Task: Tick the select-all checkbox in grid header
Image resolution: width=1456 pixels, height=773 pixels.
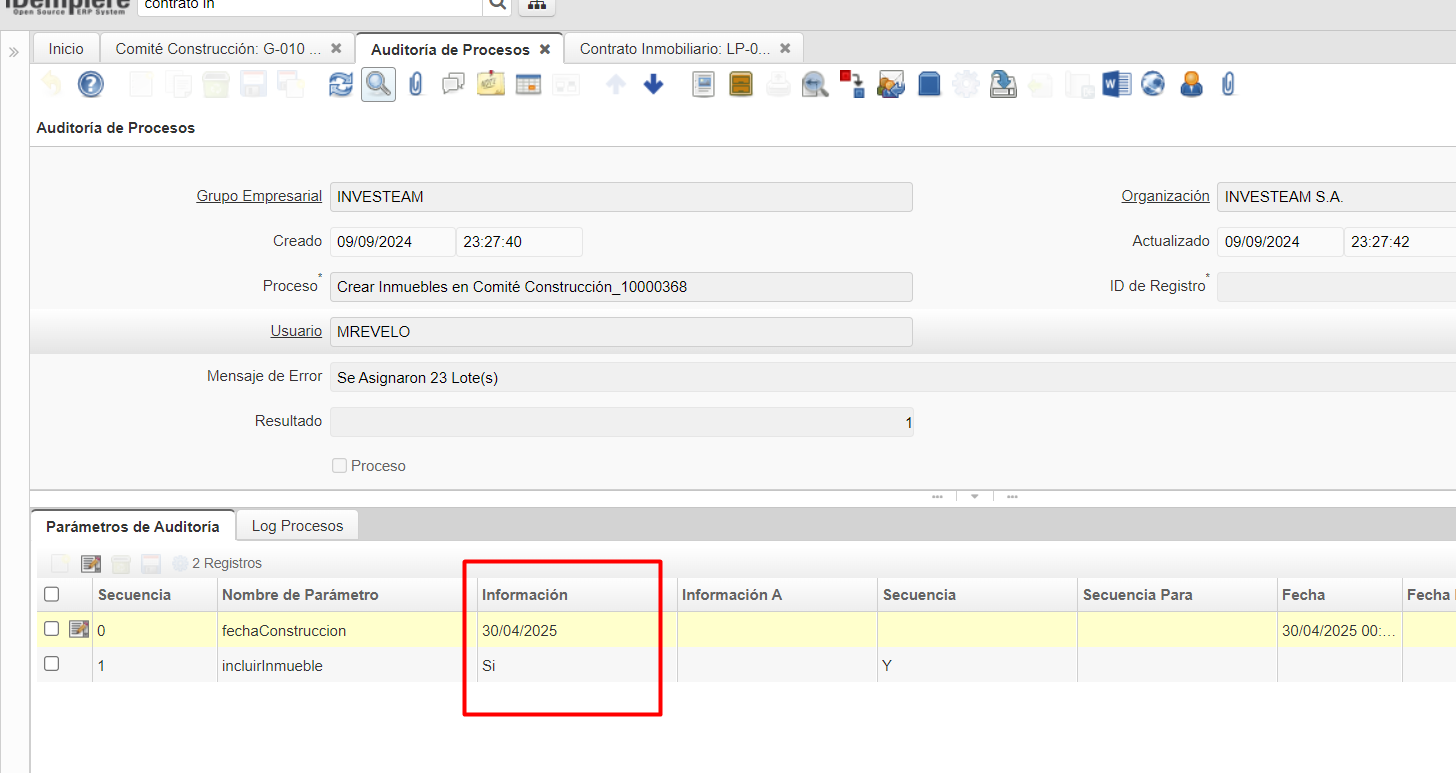Action: coord(52,594)
